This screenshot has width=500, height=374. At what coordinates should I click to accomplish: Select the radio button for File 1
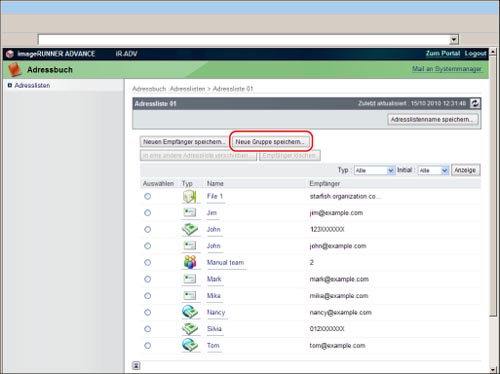coord(147,196)
